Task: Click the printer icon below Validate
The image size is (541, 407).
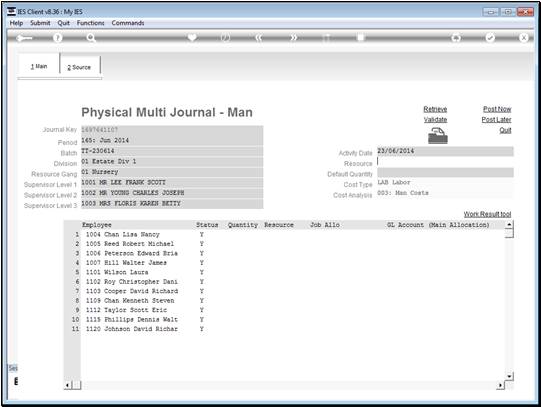Action: click(437, 136)
